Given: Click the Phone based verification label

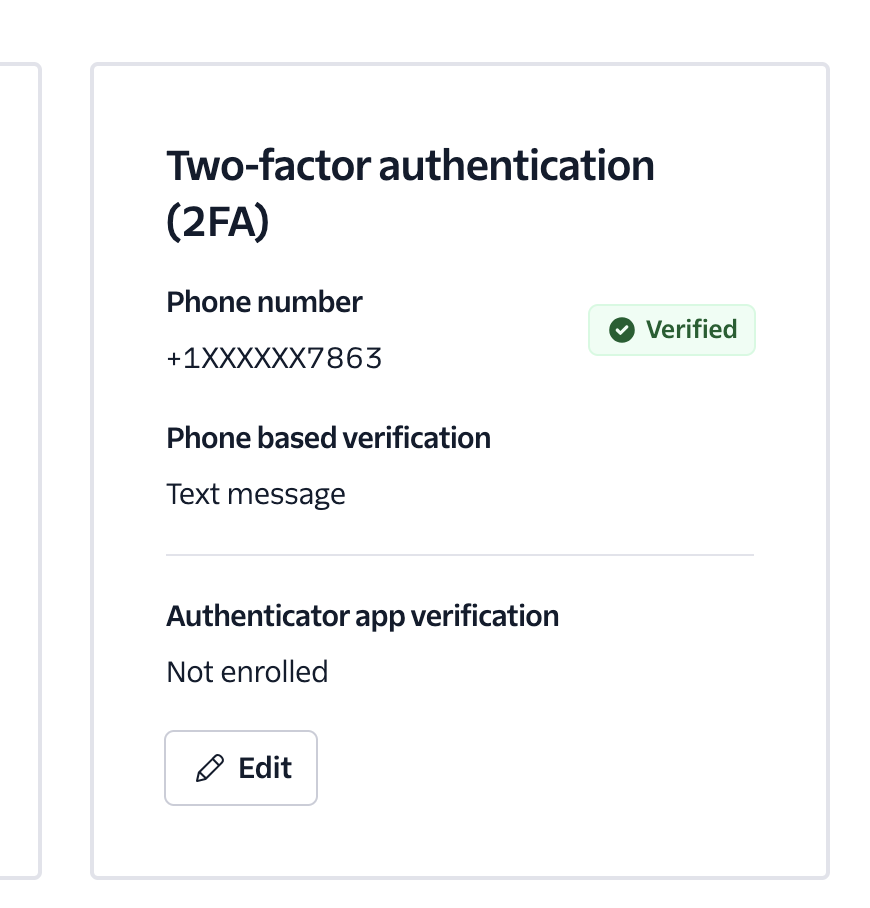Looking at the screenshot, I should point(328,438).
